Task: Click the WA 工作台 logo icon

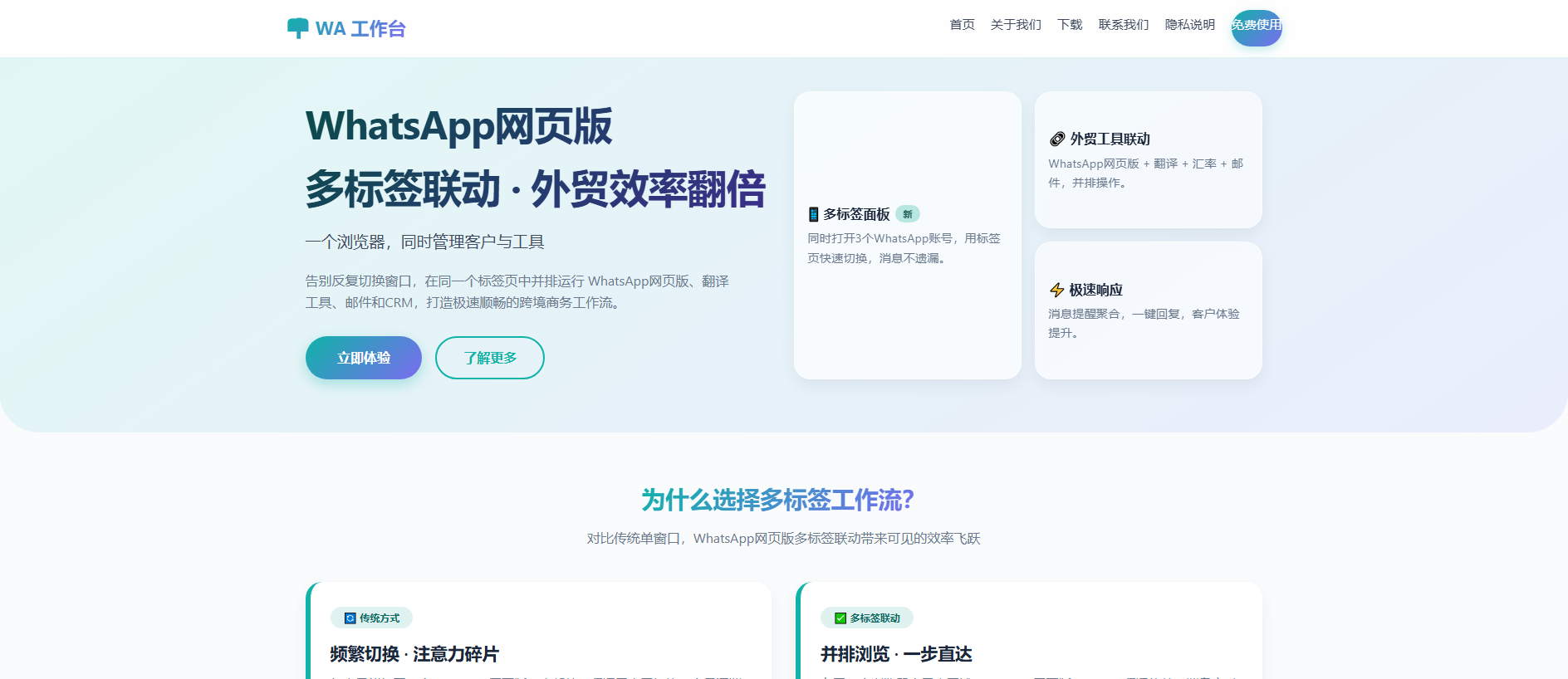Action: coord(297,28)
